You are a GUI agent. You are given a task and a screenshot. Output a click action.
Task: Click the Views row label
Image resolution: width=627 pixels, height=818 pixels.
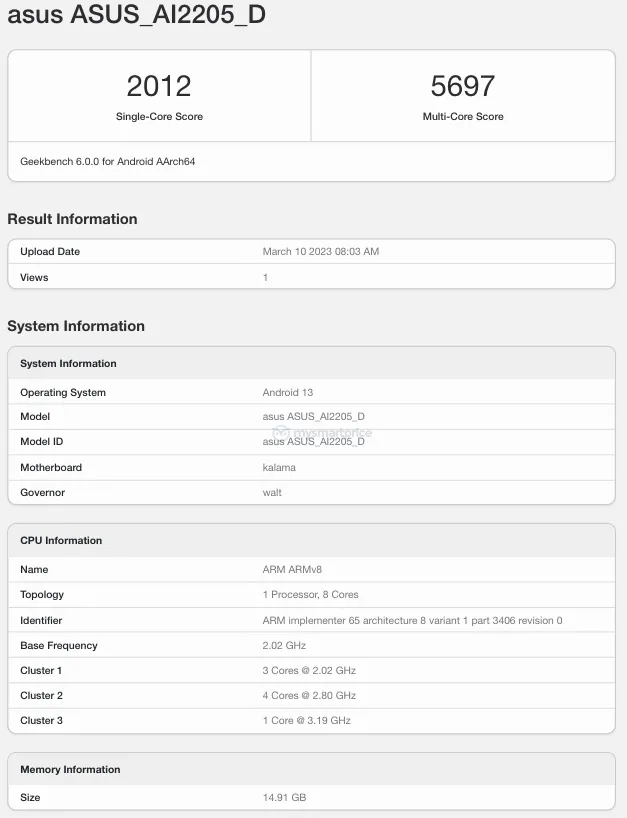click(34, 277)
